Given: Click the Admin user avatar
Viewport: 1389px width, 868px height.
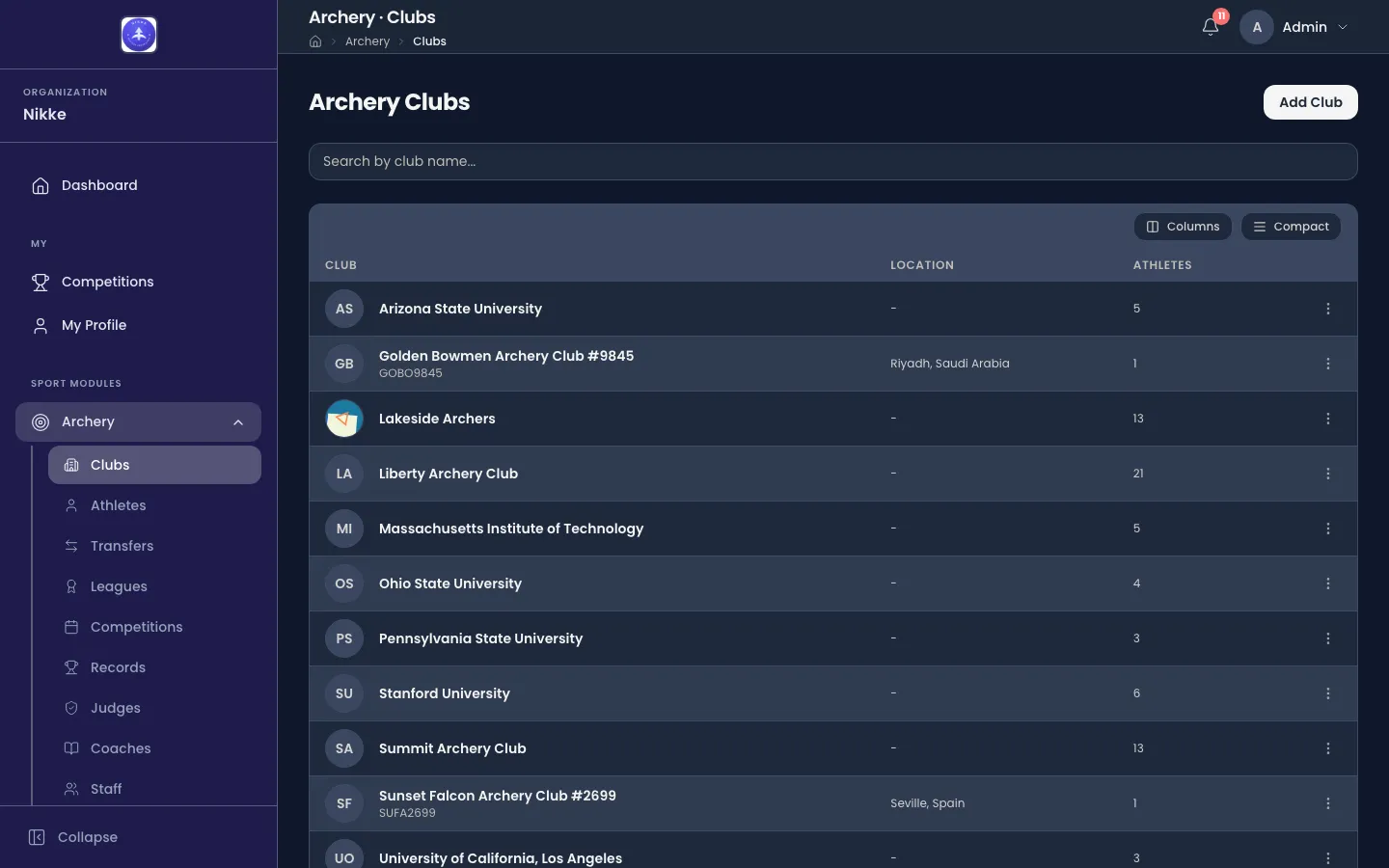Looking at the screenshot, I should pyautogui.click(x=1257, y=27).
